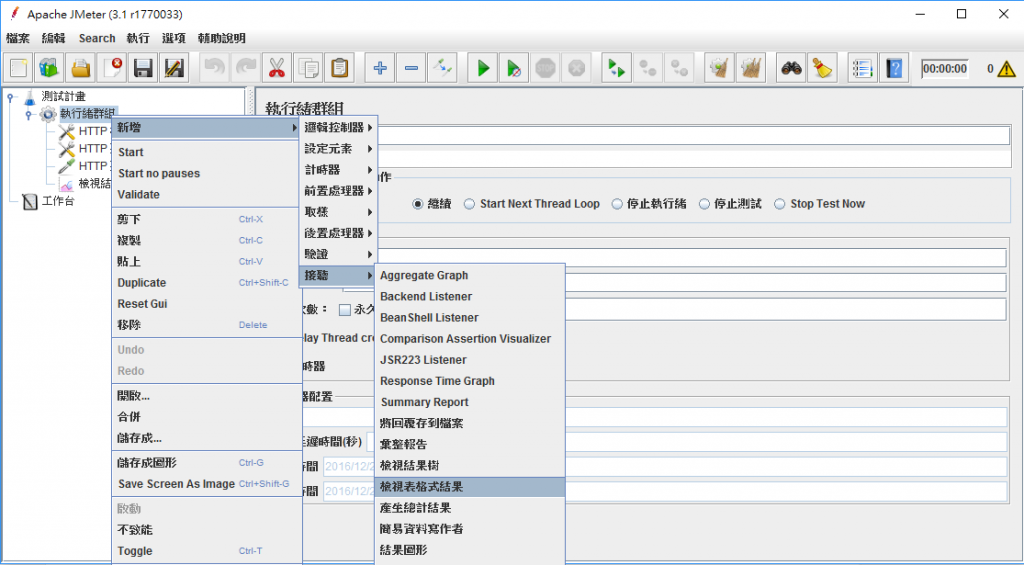Click the warning triangle error indicator
The image size is (1024, 565).
pyautogui.click(x=1006, y=68)
